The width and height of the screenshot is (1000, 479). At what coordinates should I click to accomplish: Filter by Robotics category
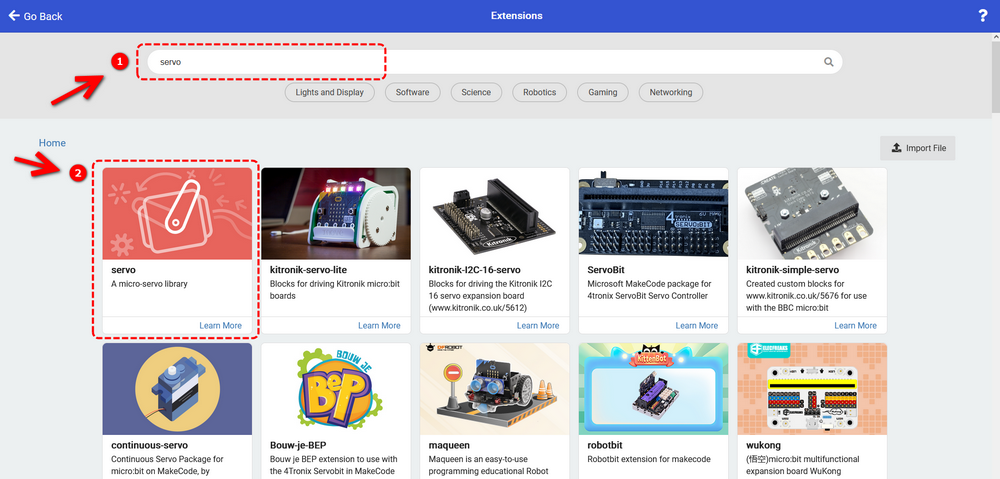click(540, 92)
